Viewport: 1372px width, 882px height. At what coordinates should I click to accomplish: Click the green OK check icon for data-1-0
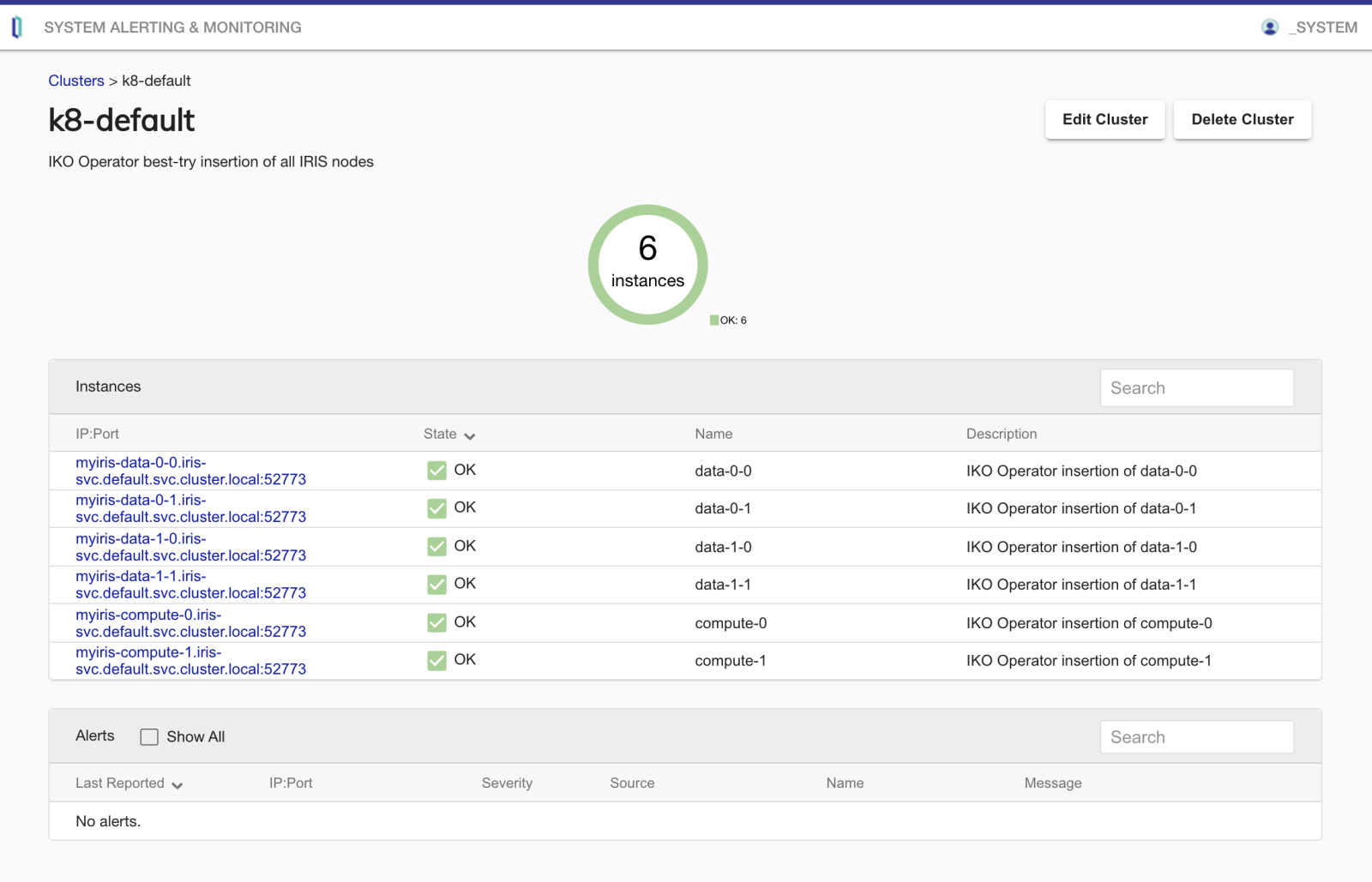436,547
